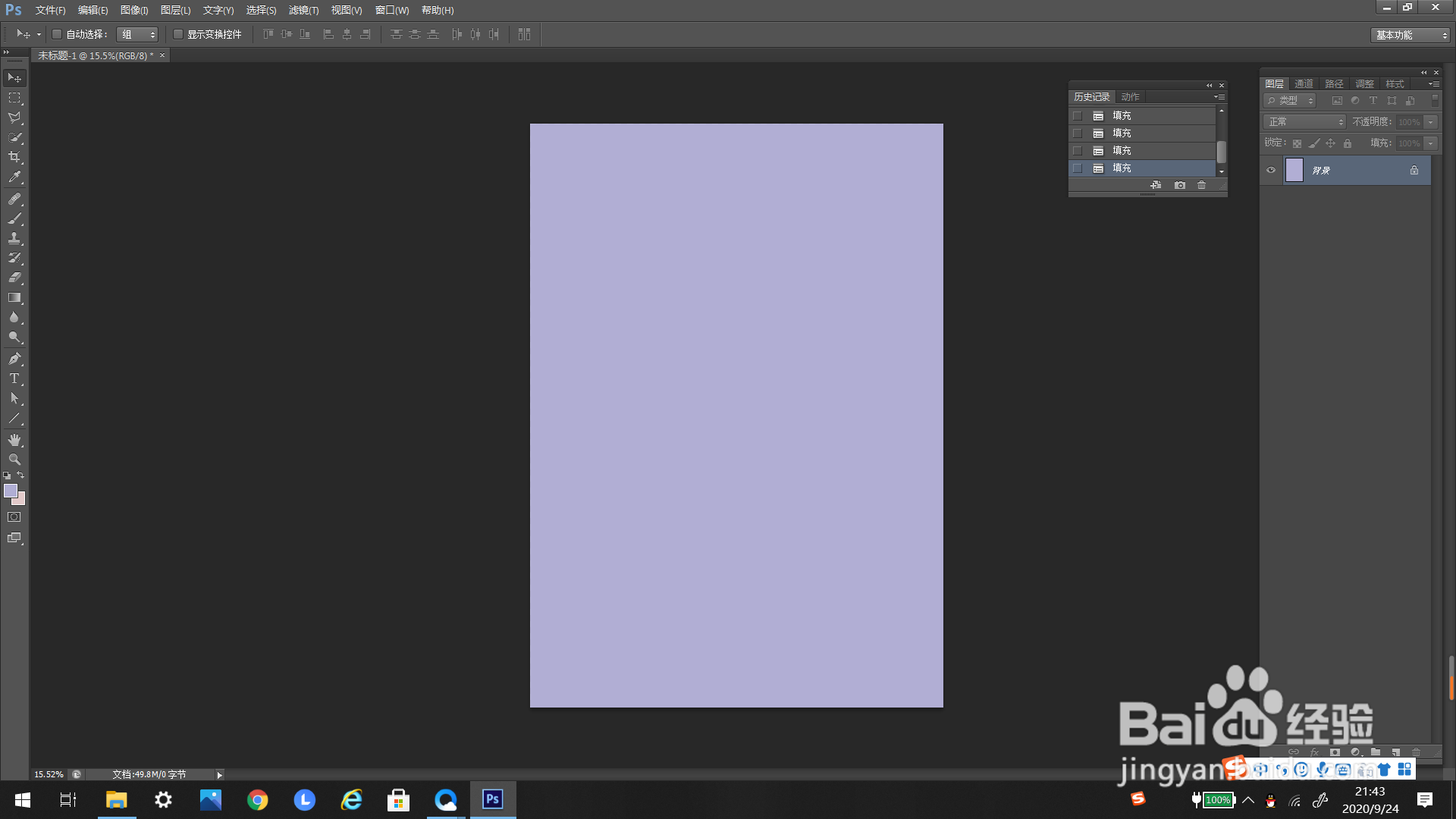
Task: Open the 组 auto-select type dropdown
Action: pyautogui.click(x=137, y=35)
